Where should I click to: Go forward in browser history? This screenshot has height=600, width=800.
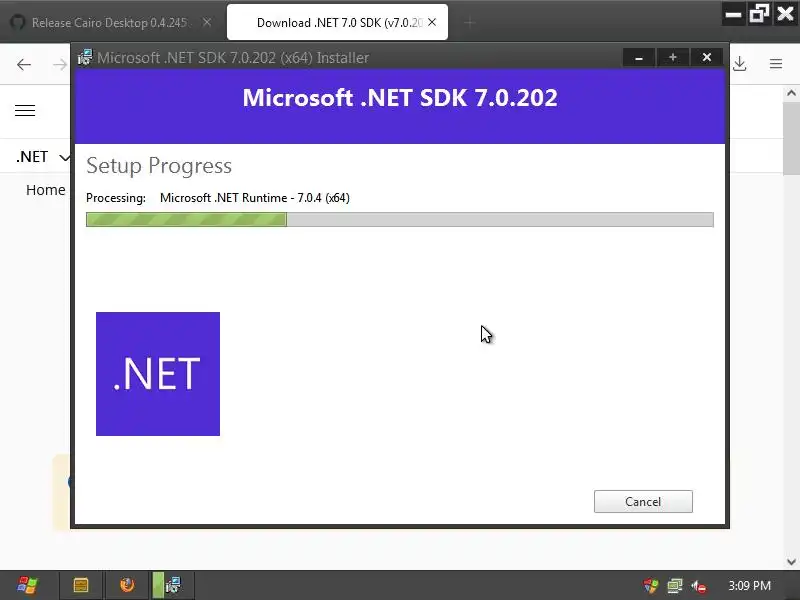click(60, 64)
